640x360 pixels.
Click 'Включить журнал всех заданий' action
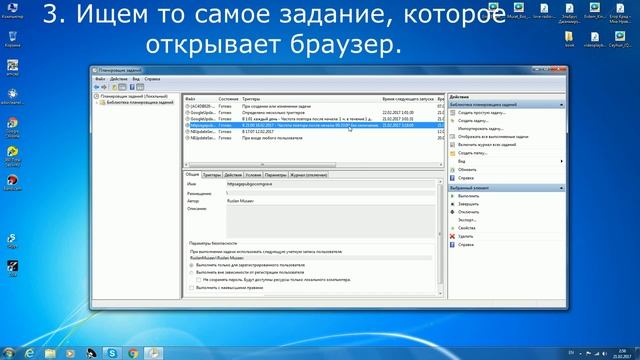[x=487, y=145]
